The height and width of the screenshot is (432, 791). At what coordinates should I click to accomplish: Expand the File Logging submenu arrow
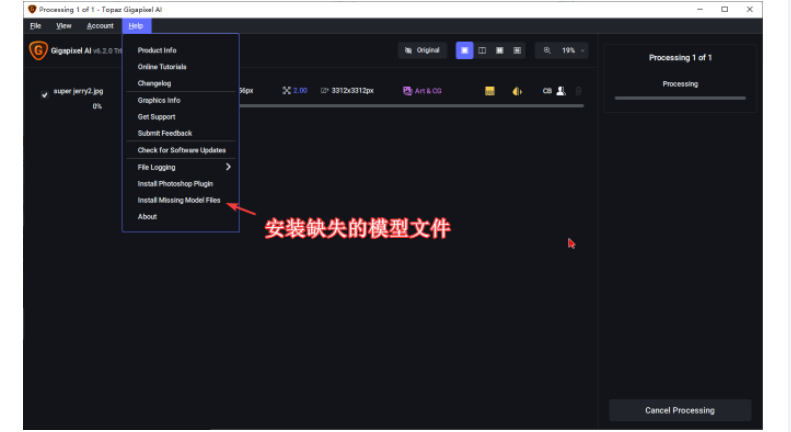228,167
